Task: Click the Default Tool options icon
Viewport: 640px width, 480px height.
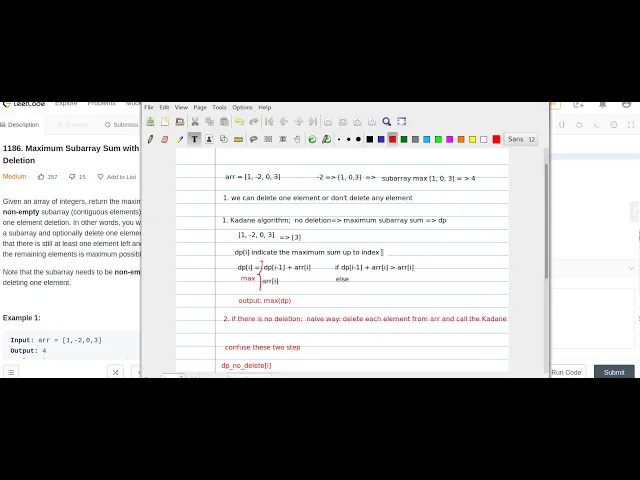Action: pyautogui.click(x=327, y=139)
